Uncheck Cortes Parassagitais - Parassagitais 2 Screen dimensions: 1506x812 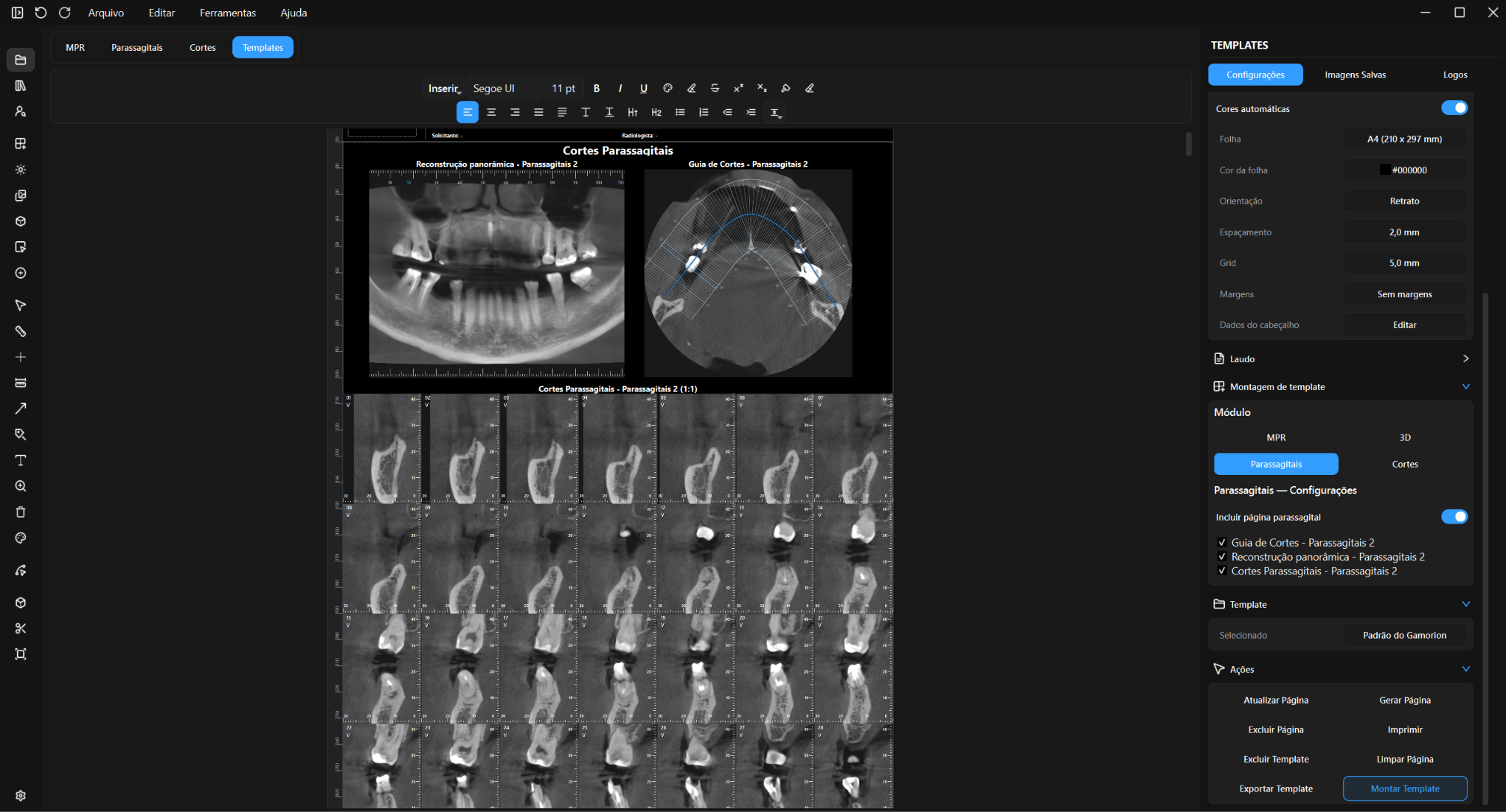point(1222,571)
